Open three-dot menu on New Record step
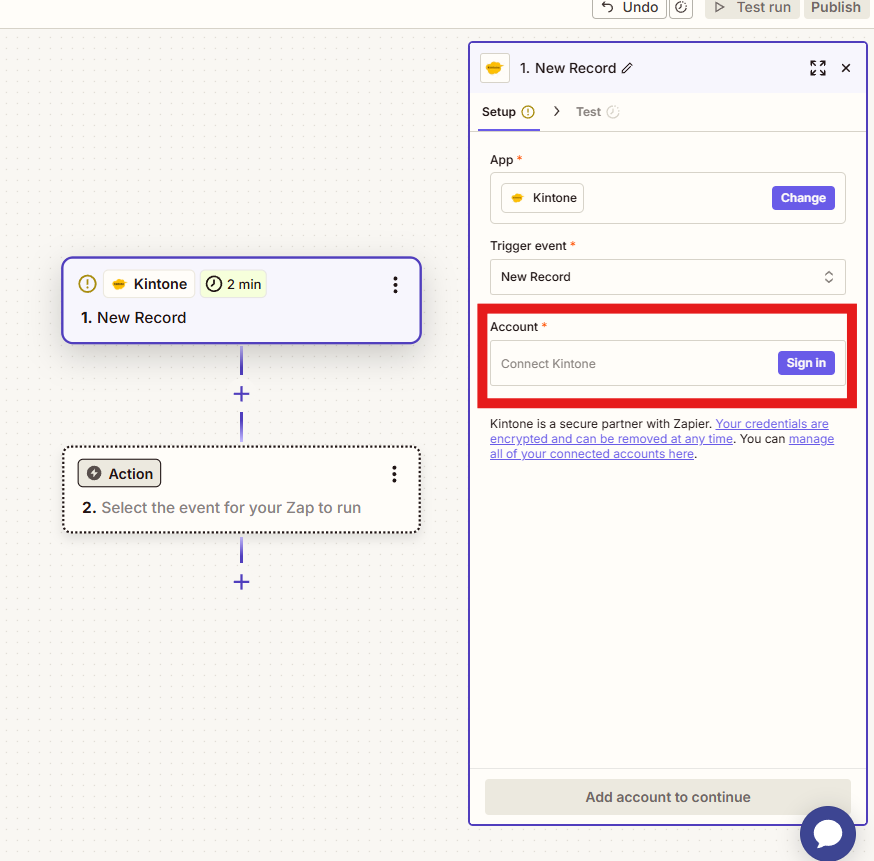 [395, 285]
